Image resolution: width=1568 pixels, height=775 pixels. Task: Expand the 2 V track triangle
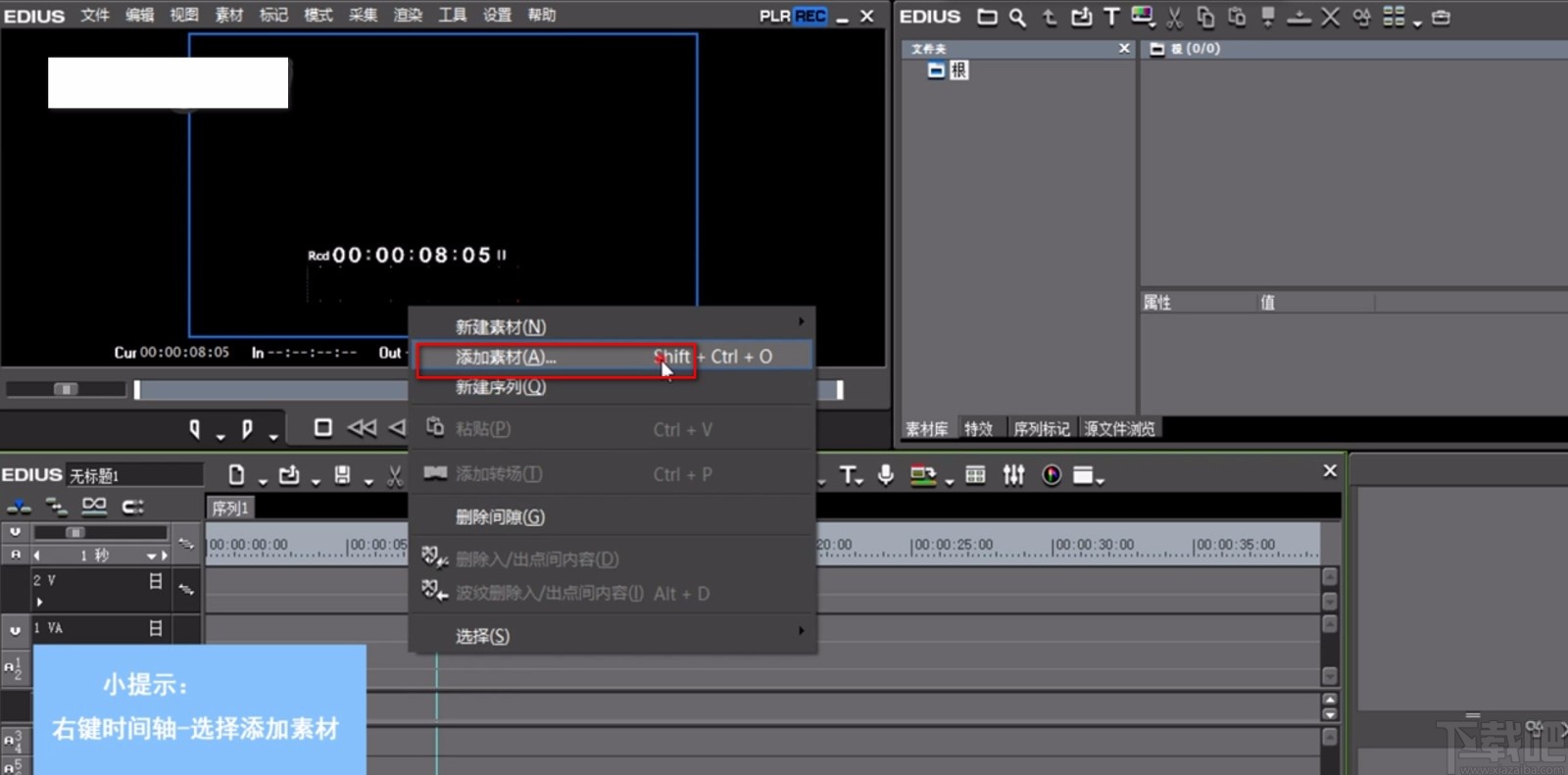click(x=39, y=602)
